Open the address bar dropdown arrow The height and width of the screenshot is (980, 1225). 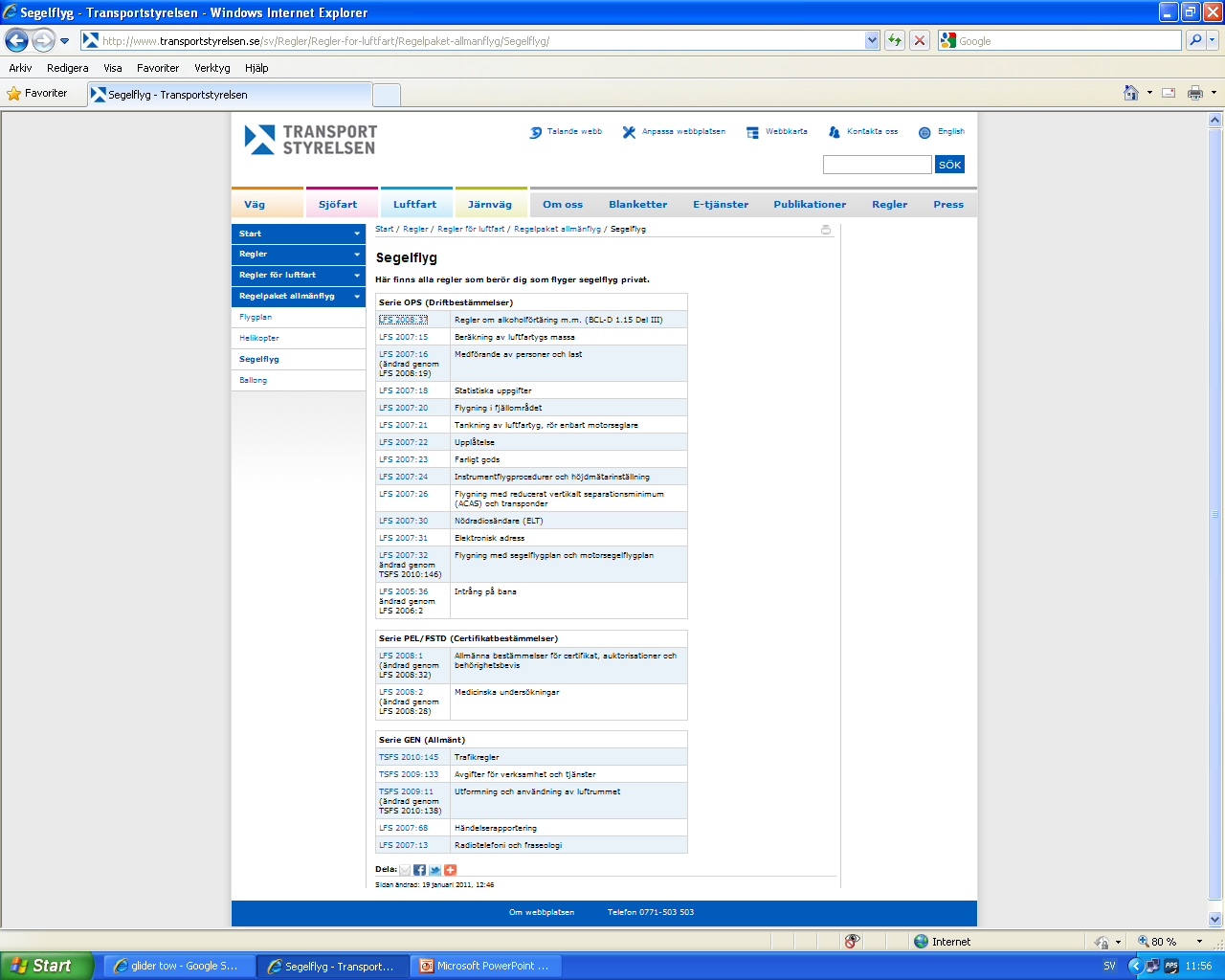[x=872, y=40]
